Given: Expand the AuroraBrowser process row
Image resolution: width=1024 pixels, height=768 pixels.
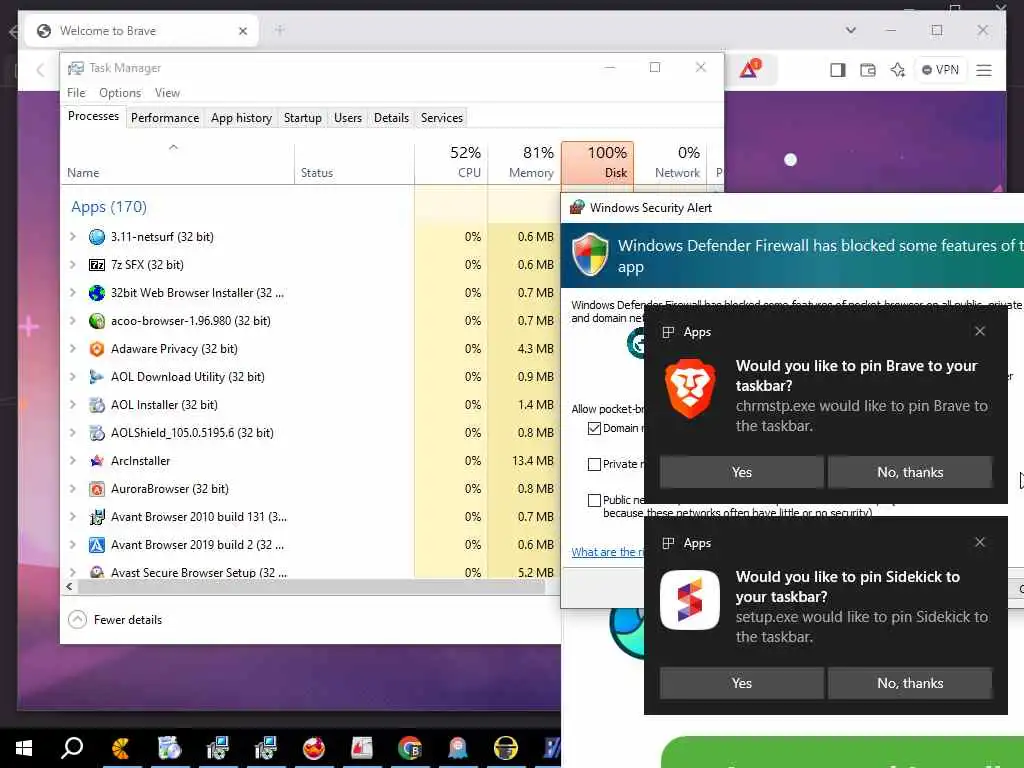Looking at the screenshot, I should [73, 489].
